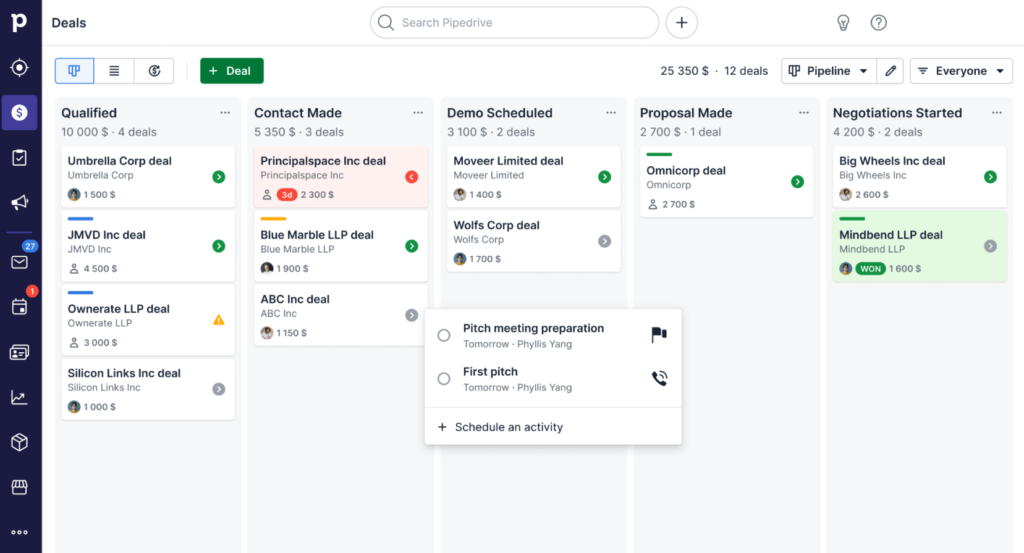Select the Deals dollar icon in sidebar
Screen dimensions: 1024x553
[x=20, y=112]
